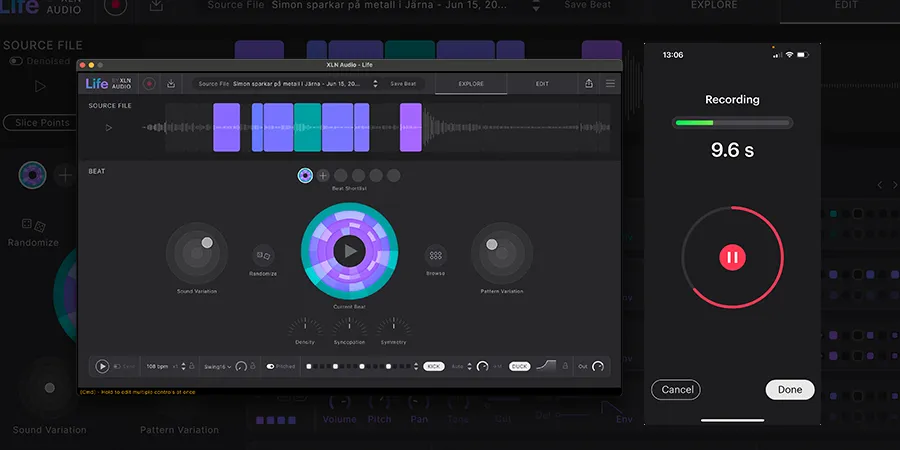Click Slice Points button in background window
Screen dimensions: 900x450
tap(41, 122)
